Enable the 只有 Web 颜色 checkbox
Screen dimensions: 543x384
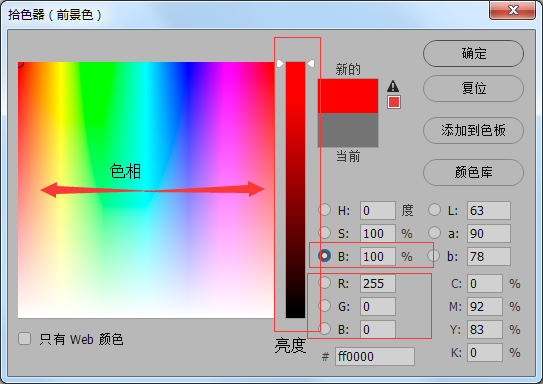[x=24, y=339]
